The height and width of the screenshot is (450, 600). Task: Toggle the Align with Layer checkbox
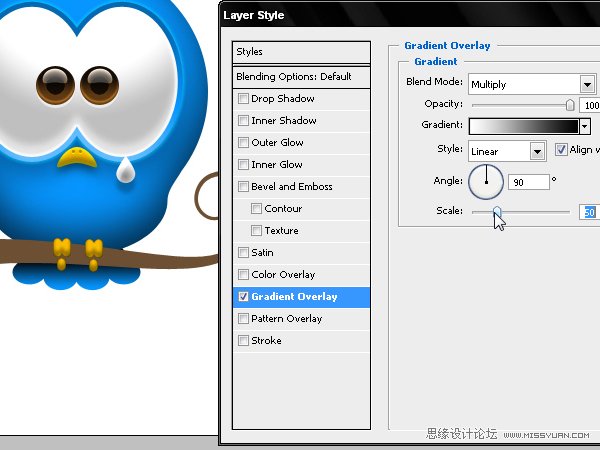coord(561,149)
